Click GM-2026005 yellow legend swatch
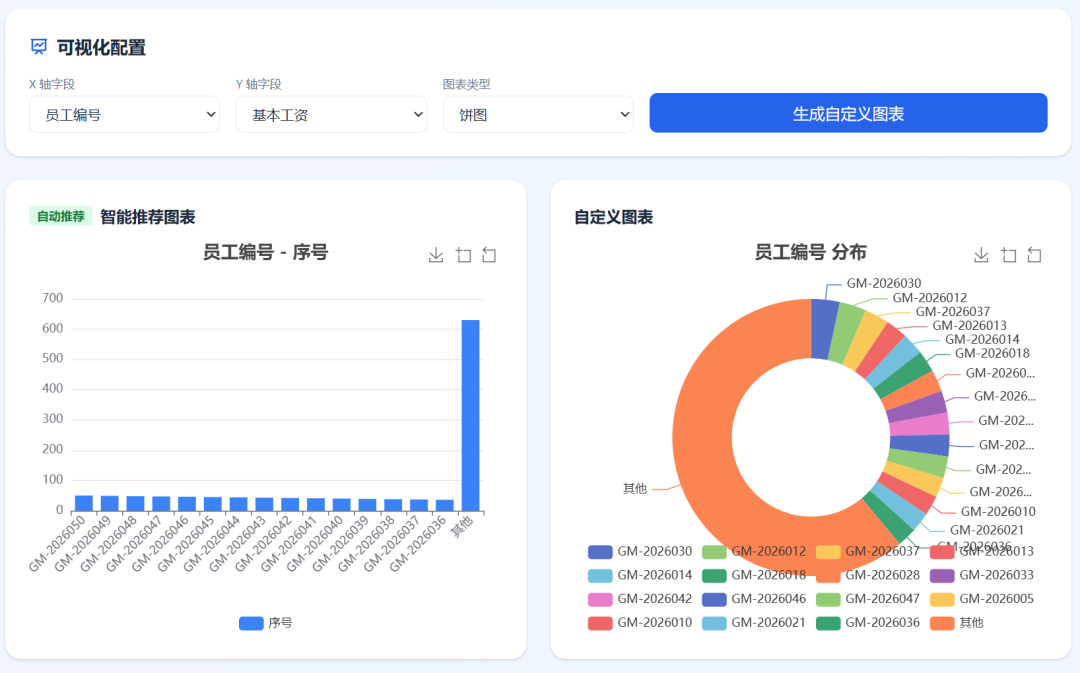Screen dimensions: 1080x673 (942, 599)
